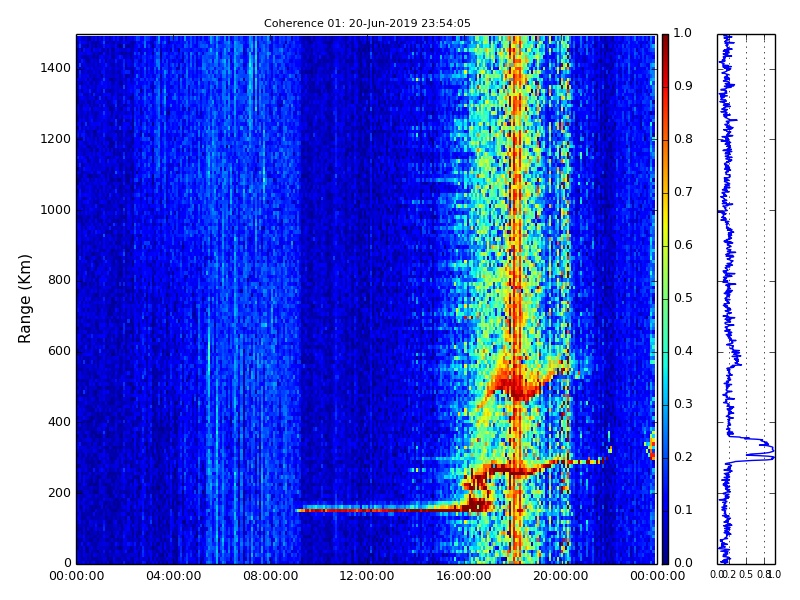Click the plot title 'Coherence 01: 20-Jun-2019 23:54:05'

coord(367,23)
